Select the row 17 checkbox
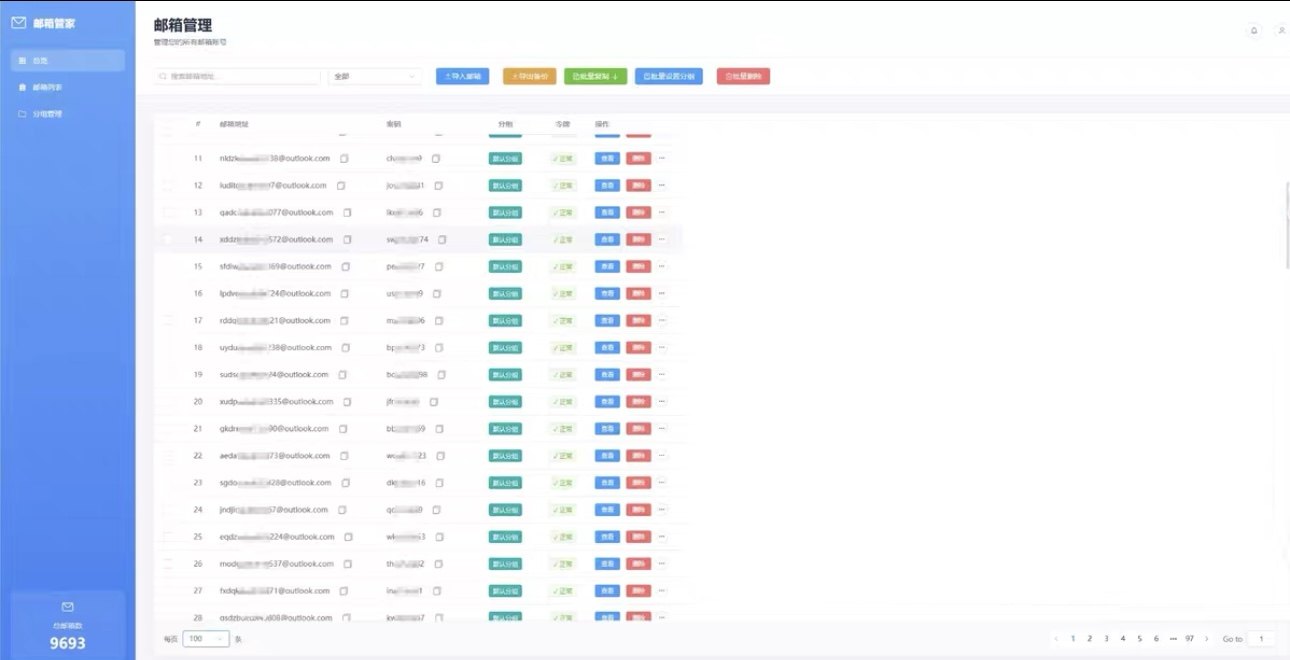 pyautogui.click(x=168, y=321)
